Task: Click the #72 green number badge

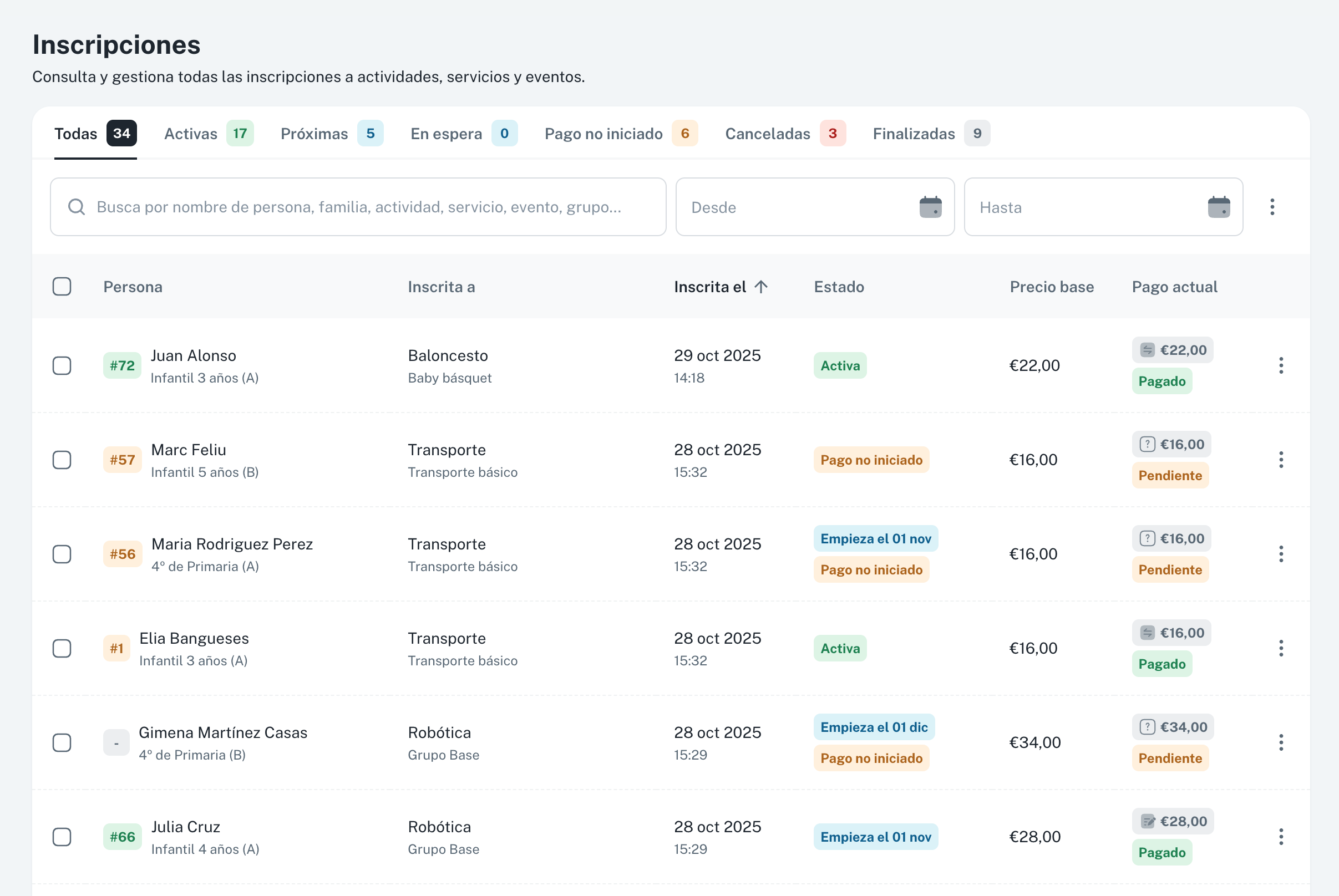Action: point(122,366)
